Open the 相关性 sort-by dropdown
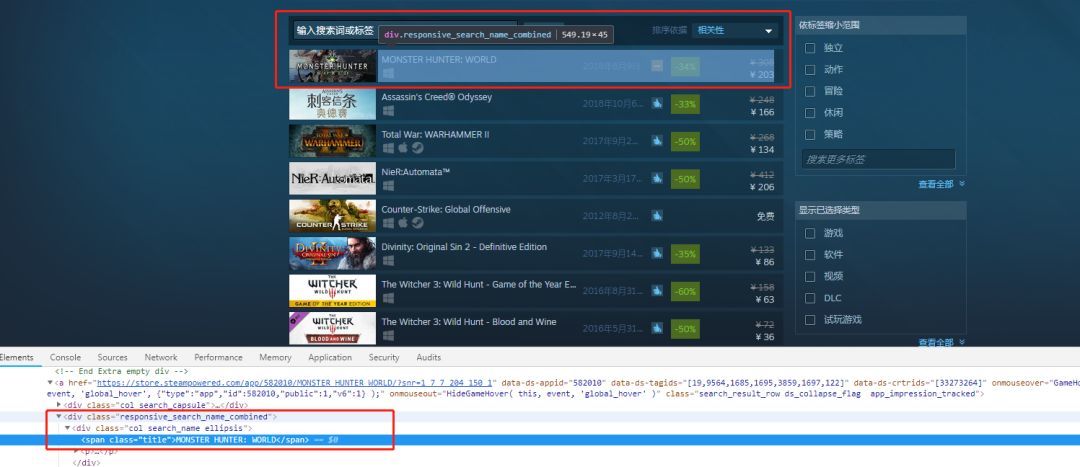 click(735, 30)
